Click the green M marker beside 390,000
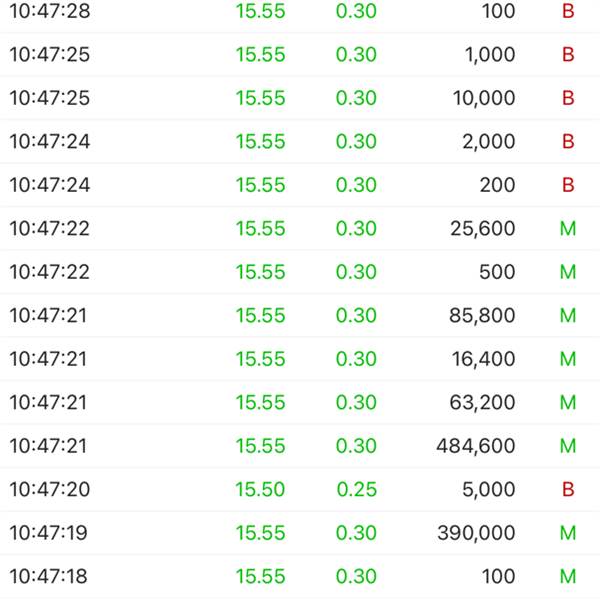600x600 pixels. 568,533
